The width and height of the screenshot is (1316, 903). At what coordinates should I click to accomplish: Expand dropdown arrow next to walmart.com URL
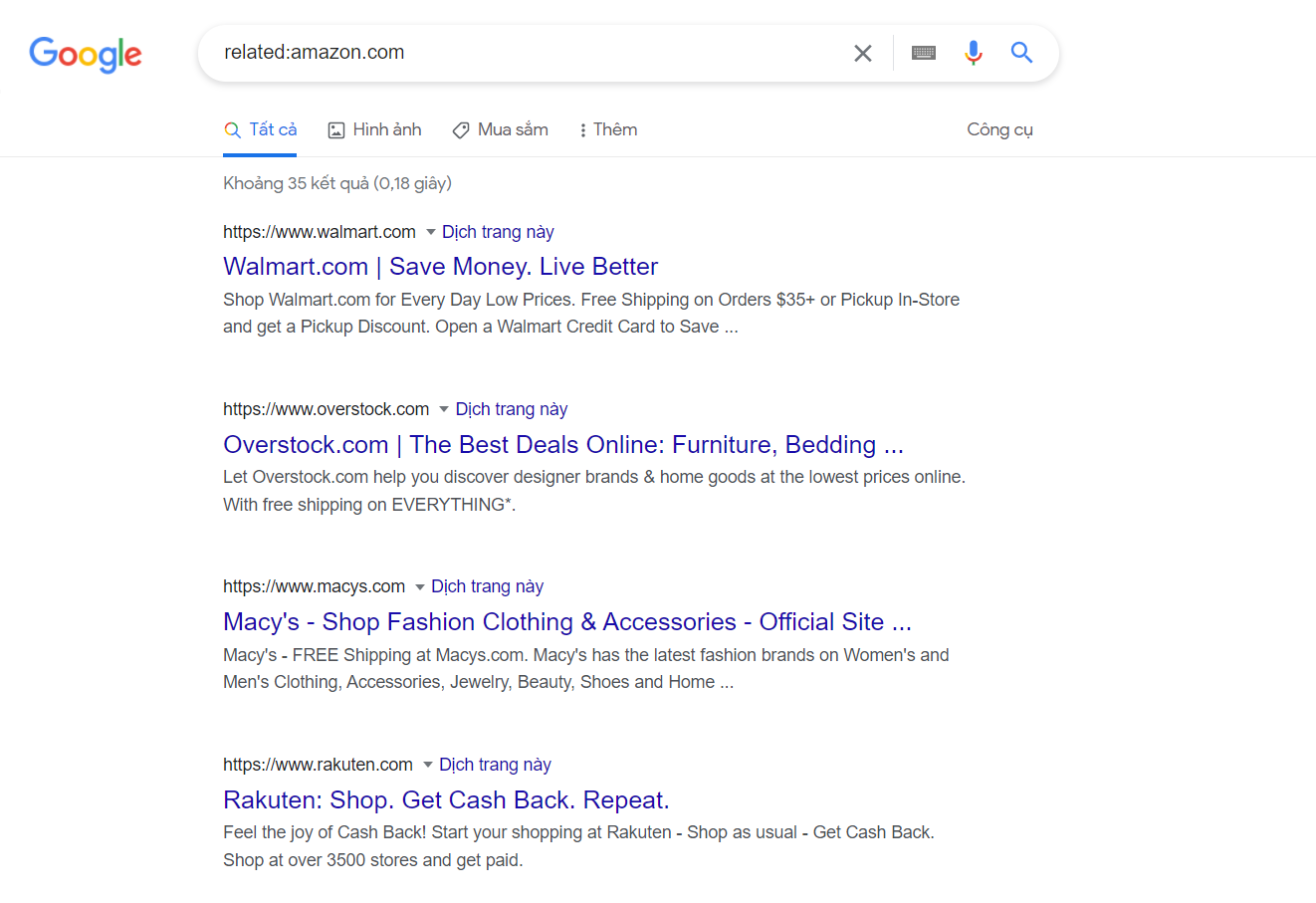[x=431, y=232]
